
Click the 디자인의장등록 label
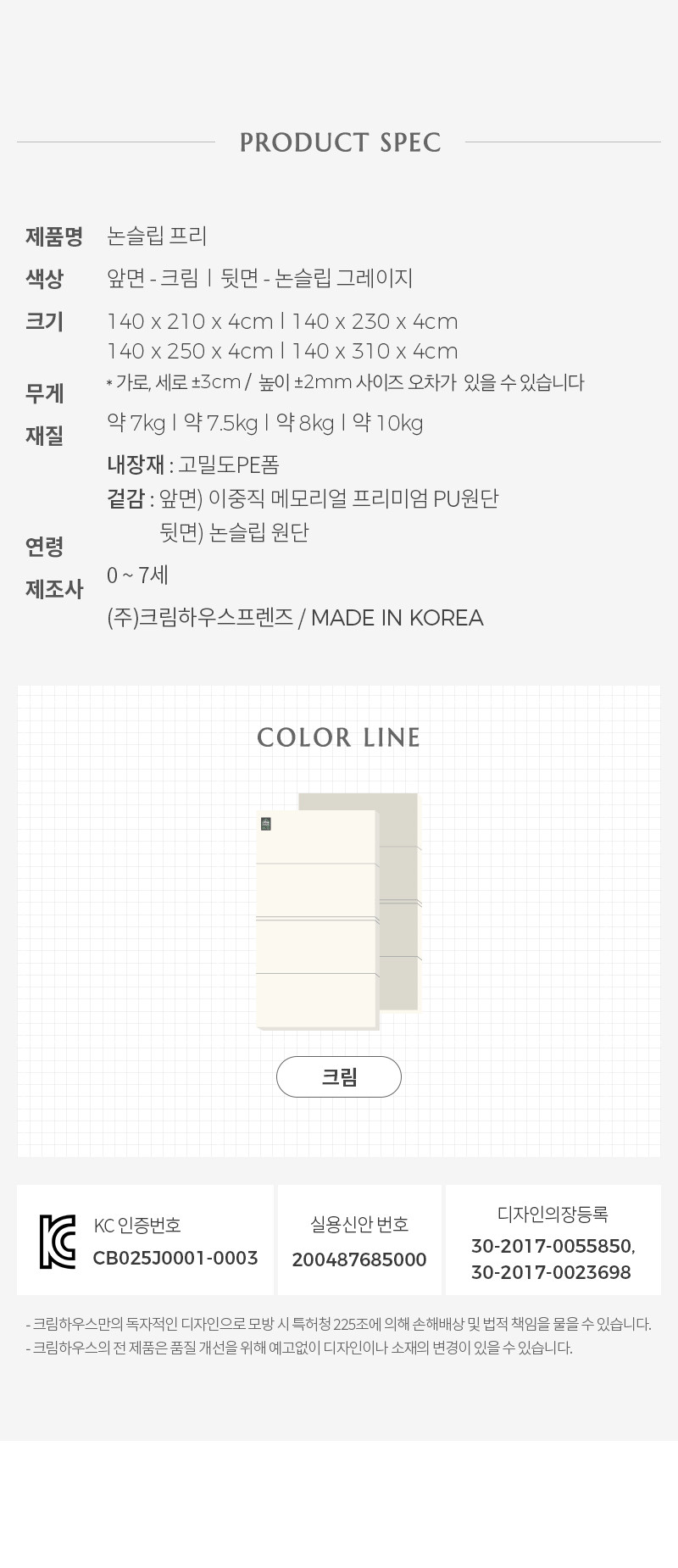553,1214
